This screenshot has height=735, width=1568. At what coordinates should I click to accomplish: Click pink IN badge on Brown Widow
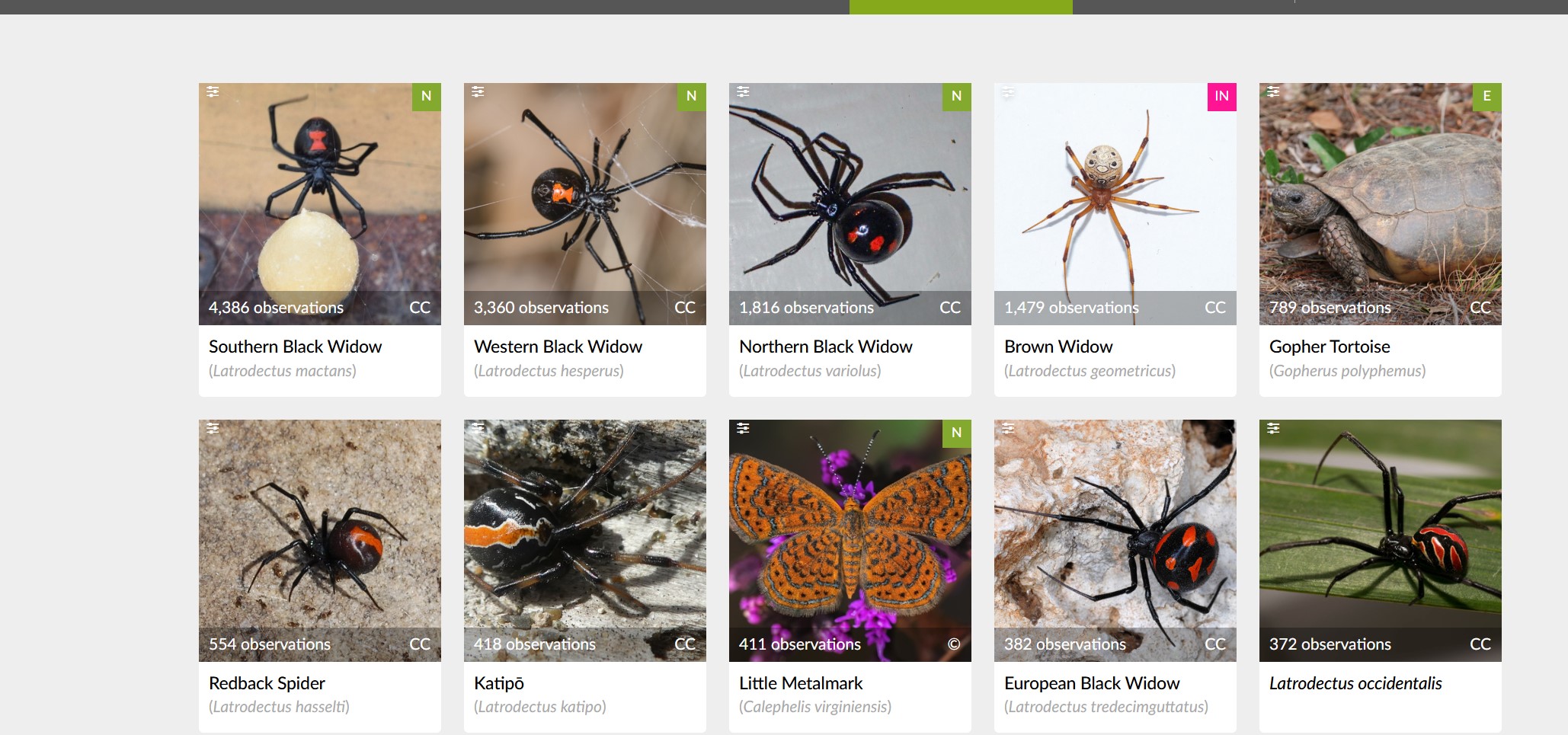tap(1221, 97)
